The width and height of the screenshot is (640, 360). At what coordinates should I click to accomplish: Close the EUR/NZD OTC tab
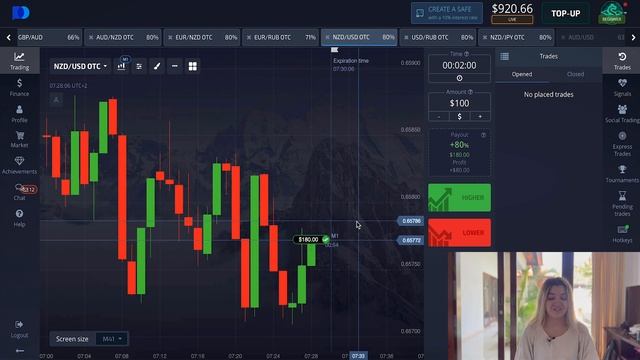pos(170,38)
